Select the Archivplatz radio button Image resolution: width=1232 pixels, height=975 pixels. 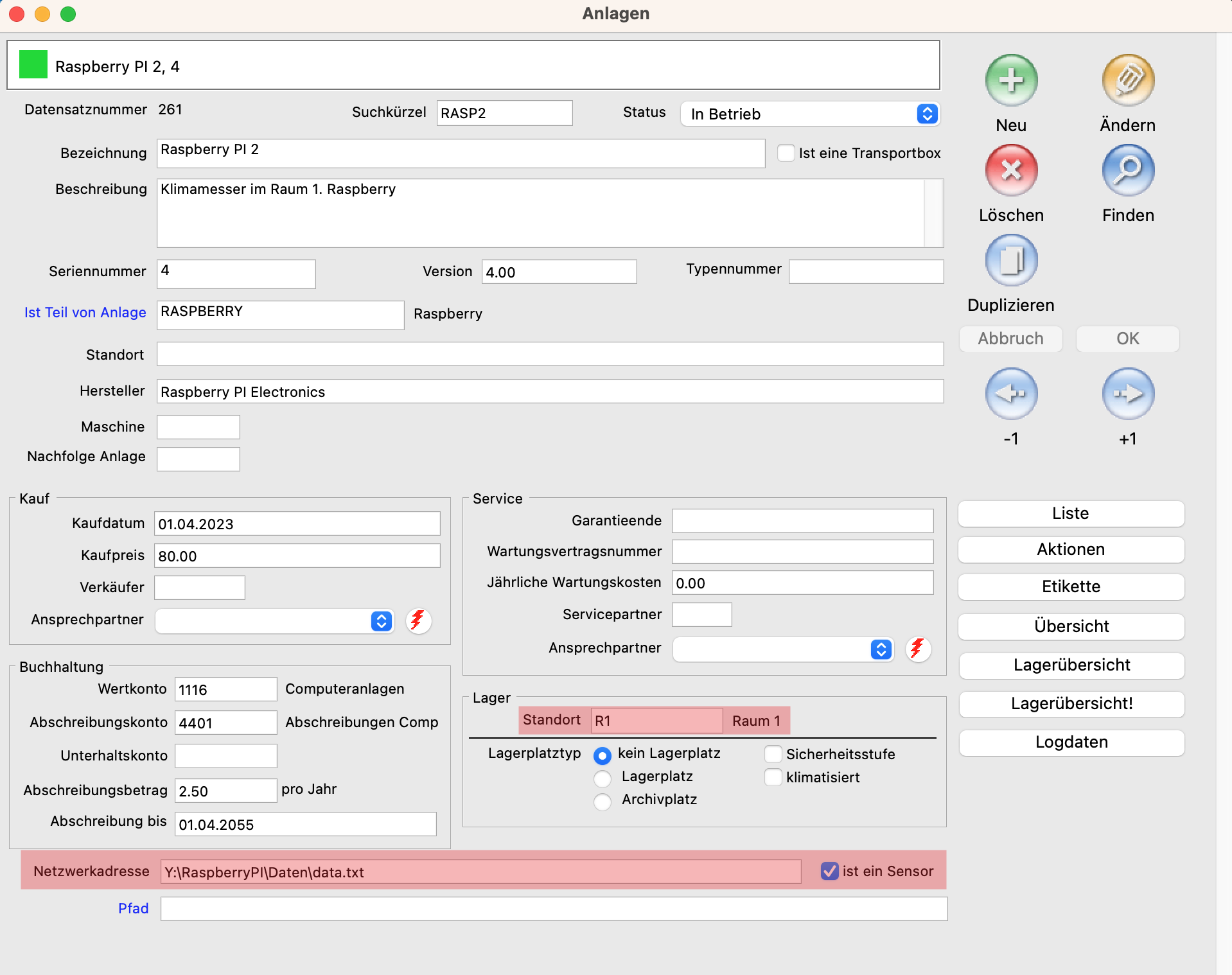[x=603, y=801]
